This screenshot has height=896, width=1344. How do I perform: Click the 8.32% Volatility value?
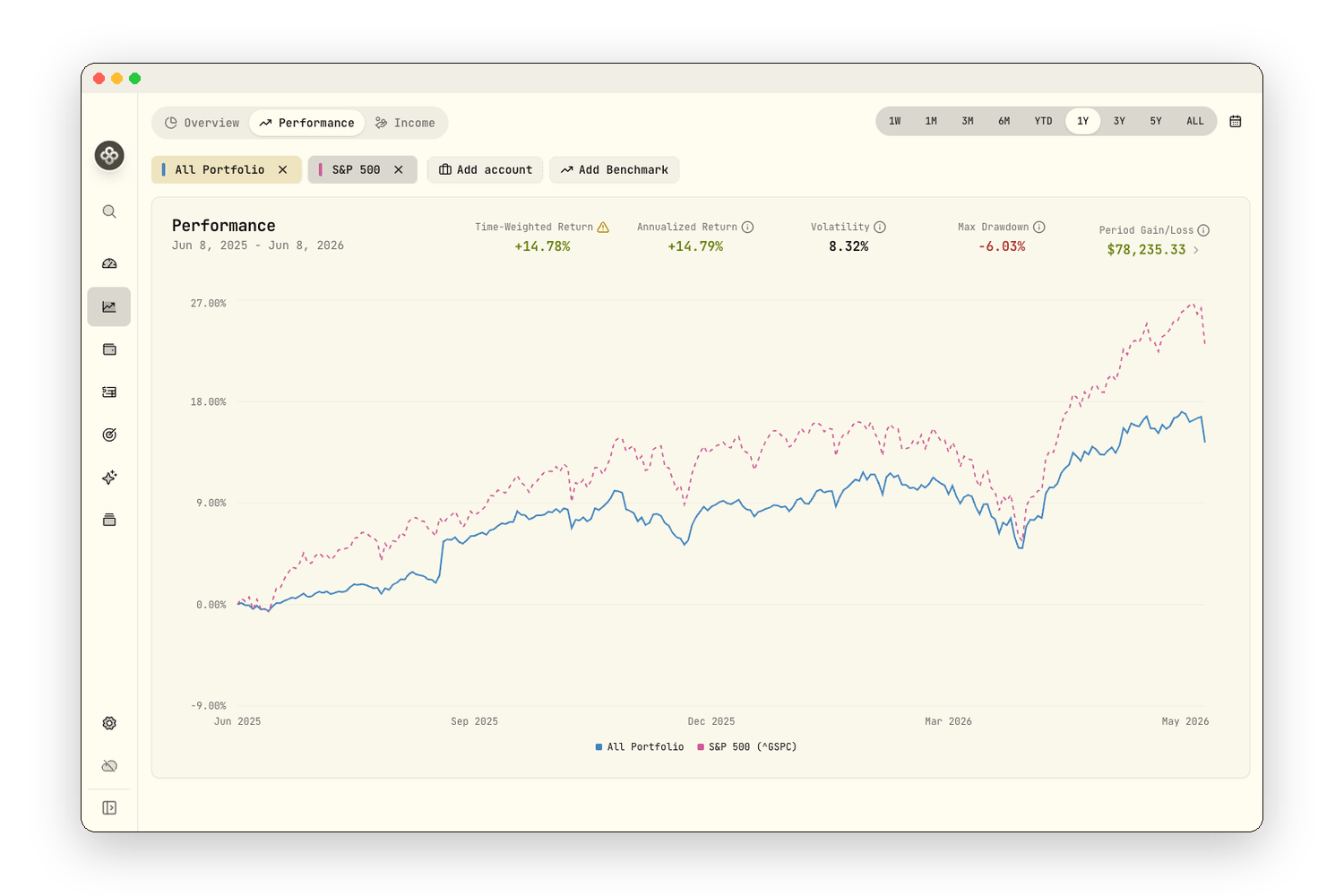click(849, 246)
